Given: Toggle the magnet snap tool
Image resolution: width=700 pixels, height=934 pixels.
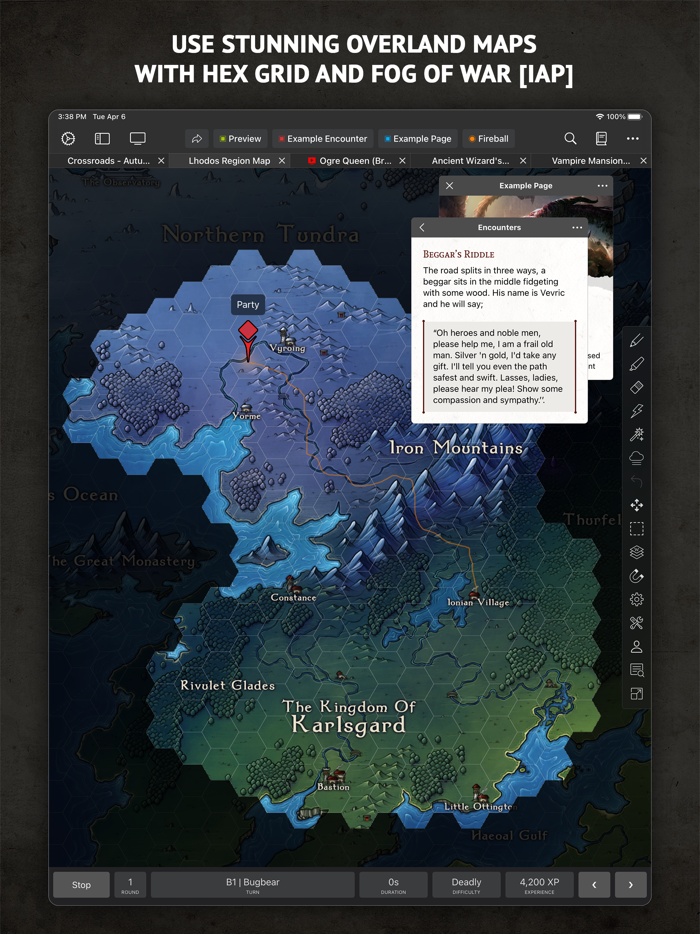Looking at the screenshot, I should 636,576.
